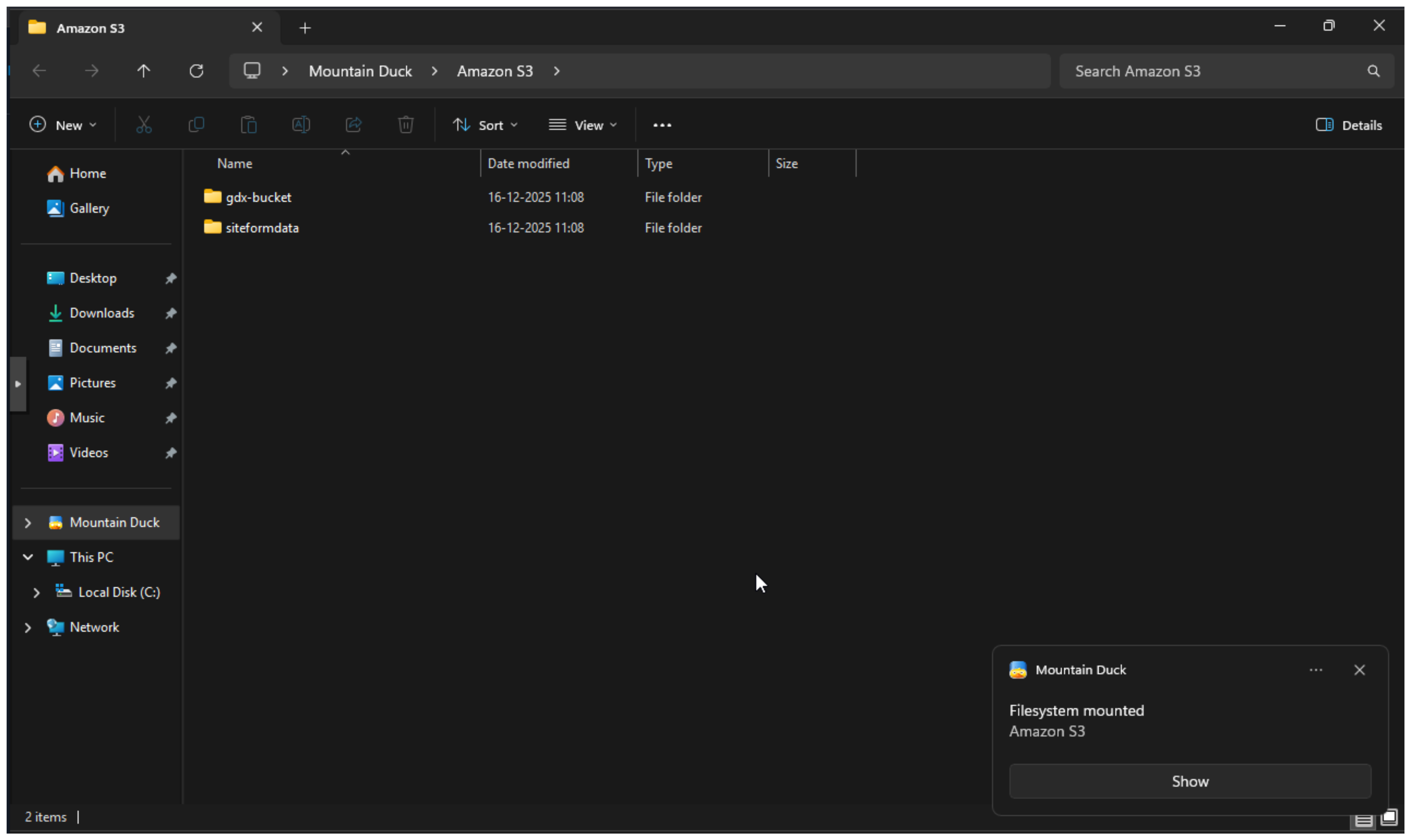Click the Up directory arrow
Screen dimensions: 1411x840
click(x=144, y=71)
